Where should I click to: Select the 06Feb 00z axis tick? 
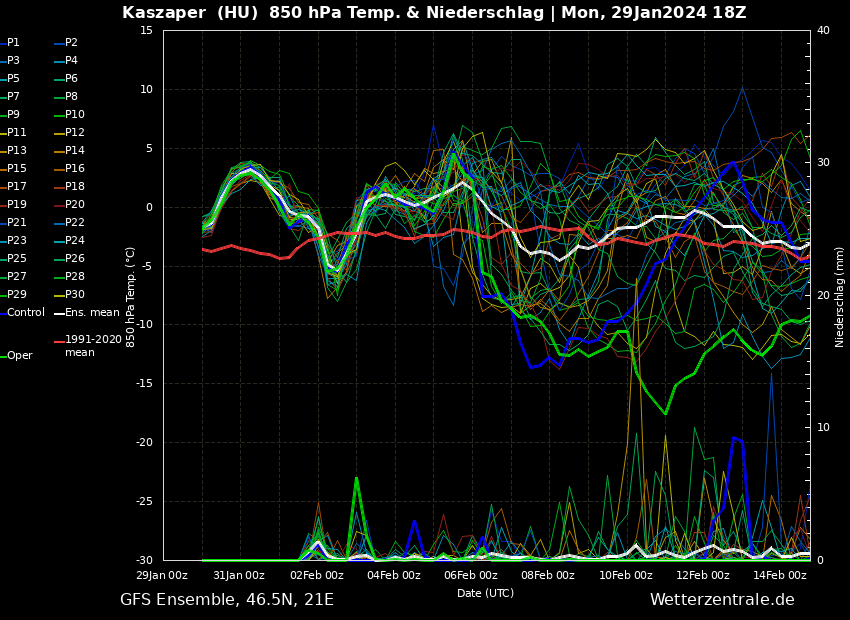tap(471, 575)
